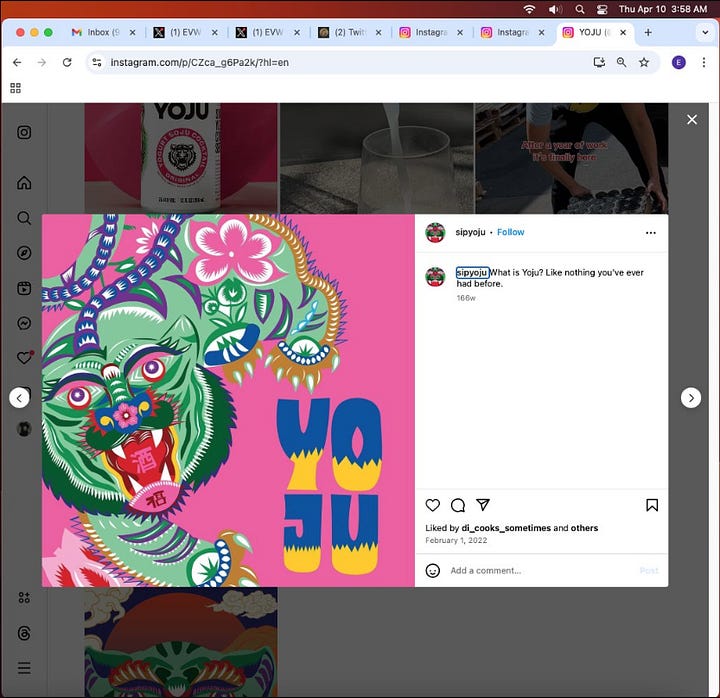This screenshot has height=698, width=720.
Task: Open Control Center in menu bar
Action: [x=602, y=9]
